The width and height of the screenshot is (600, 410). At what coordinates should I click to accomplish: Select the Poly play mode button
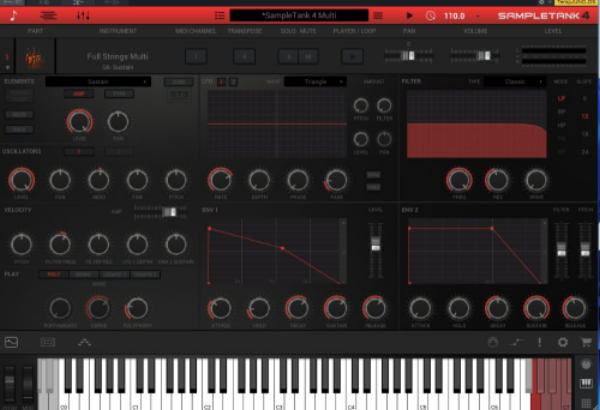point(53,273)
